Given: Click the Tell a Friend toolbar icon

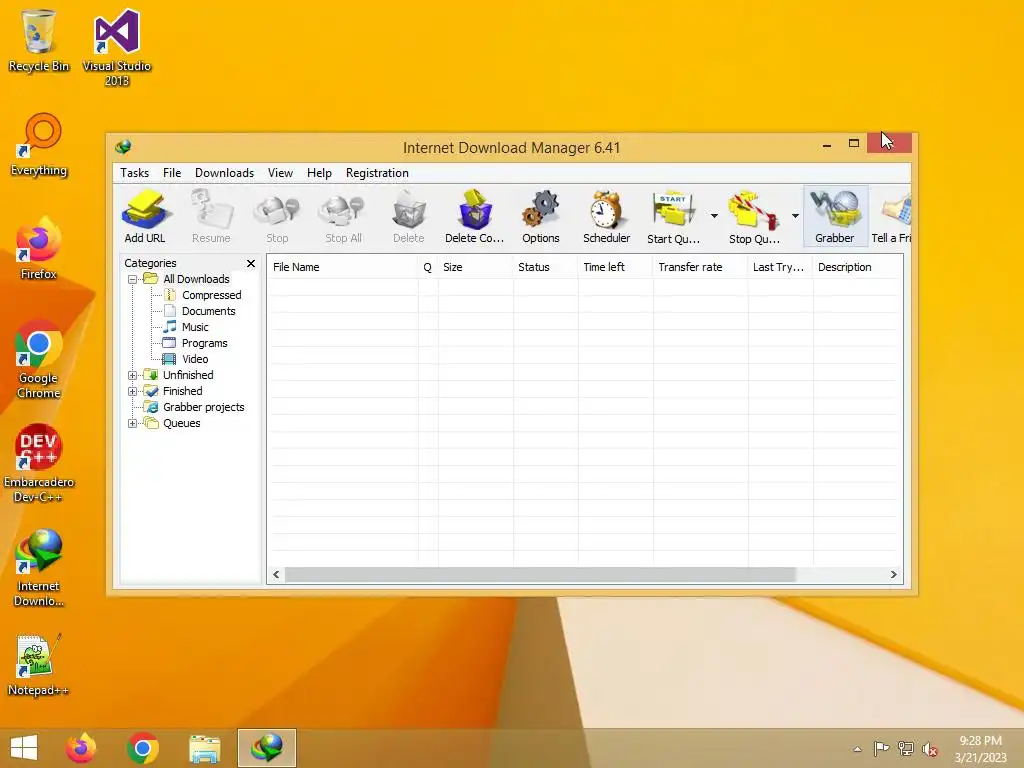Looking at the screenshot, I should tap(891, 217).
